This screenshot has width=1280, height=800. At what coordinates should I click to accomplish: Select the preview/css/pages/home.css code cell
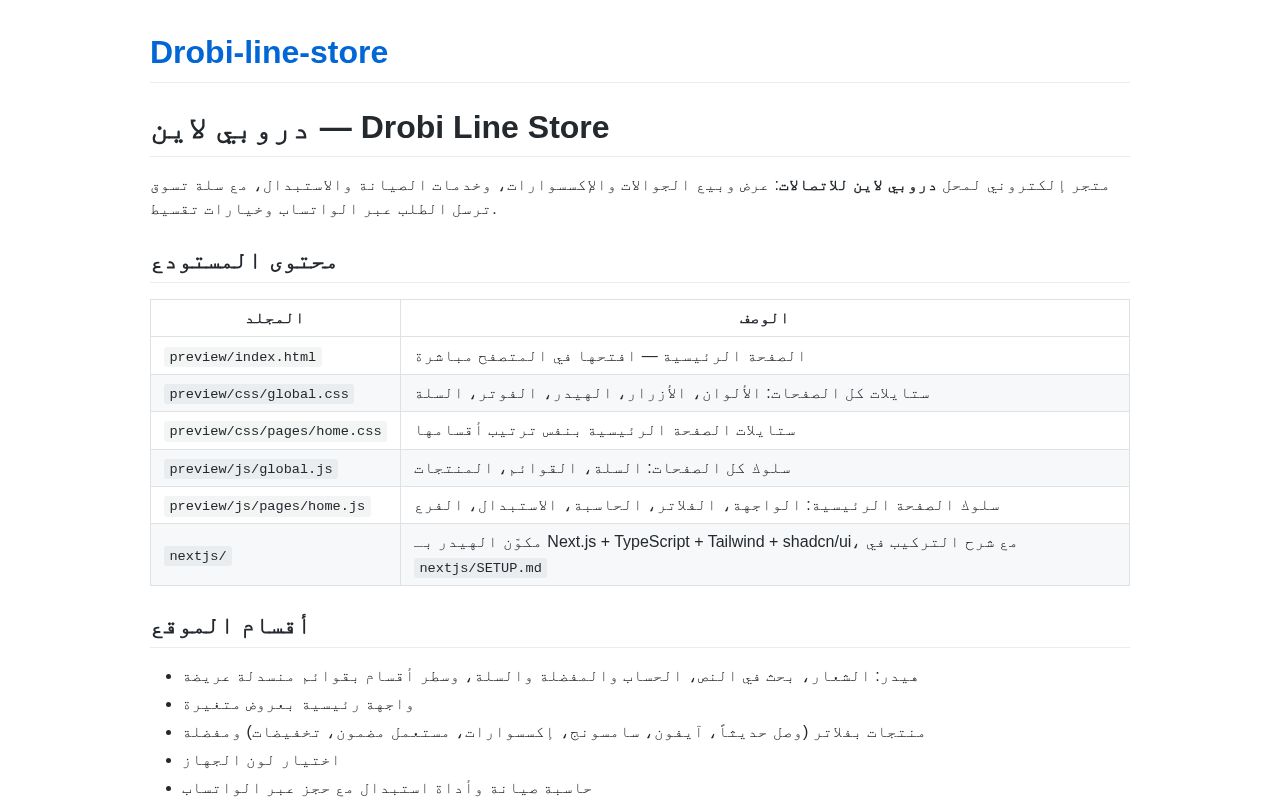[x=276, y=431]
